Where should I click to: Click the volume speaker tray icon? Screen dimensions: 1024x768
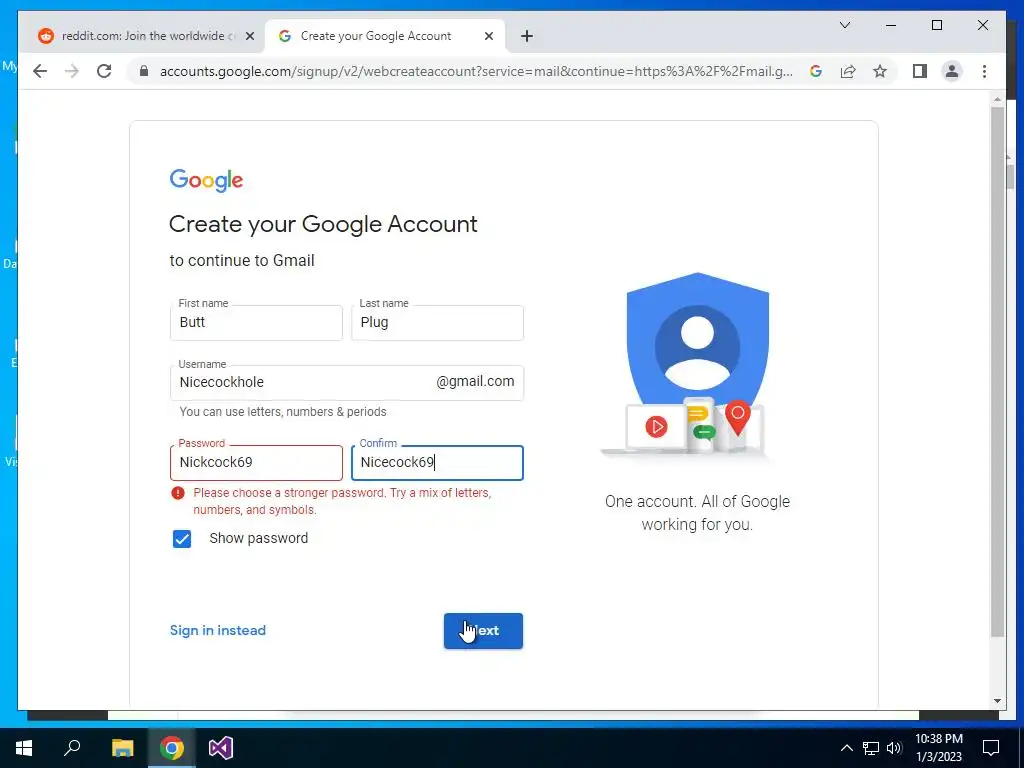pos(894,748)
